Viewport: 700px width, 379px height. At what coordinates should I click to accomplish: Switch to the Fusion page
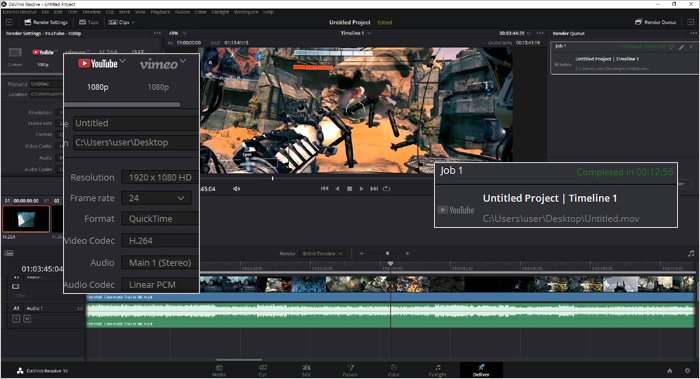pyautogui.click(x=350, y=370)
